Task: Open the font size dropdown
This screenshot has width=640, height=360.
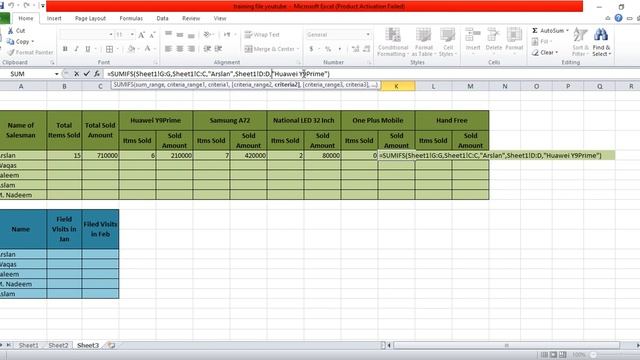Action: (x=132, y=35)
